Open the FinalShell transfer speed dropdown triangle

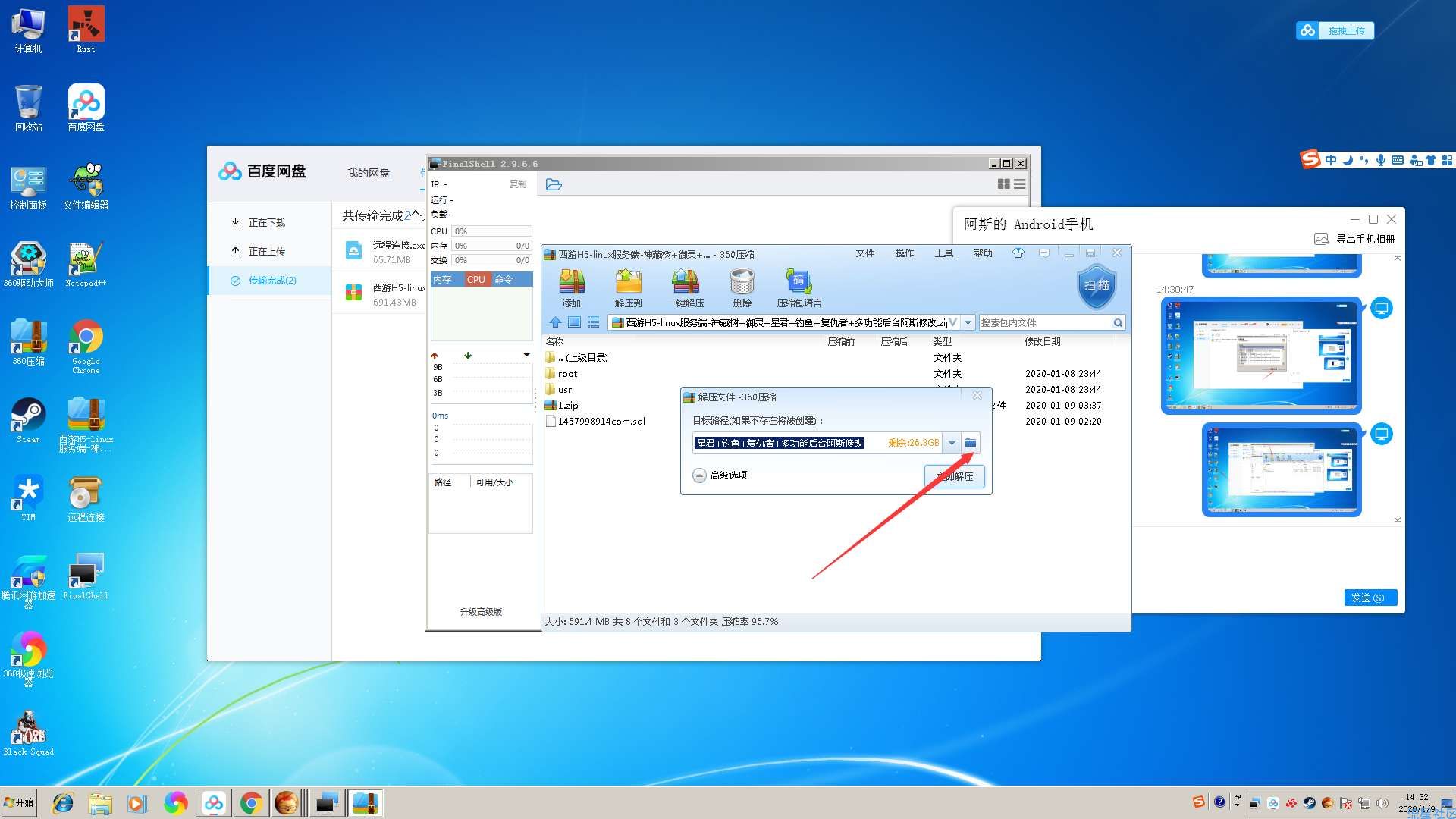click(x=526, y=355)
